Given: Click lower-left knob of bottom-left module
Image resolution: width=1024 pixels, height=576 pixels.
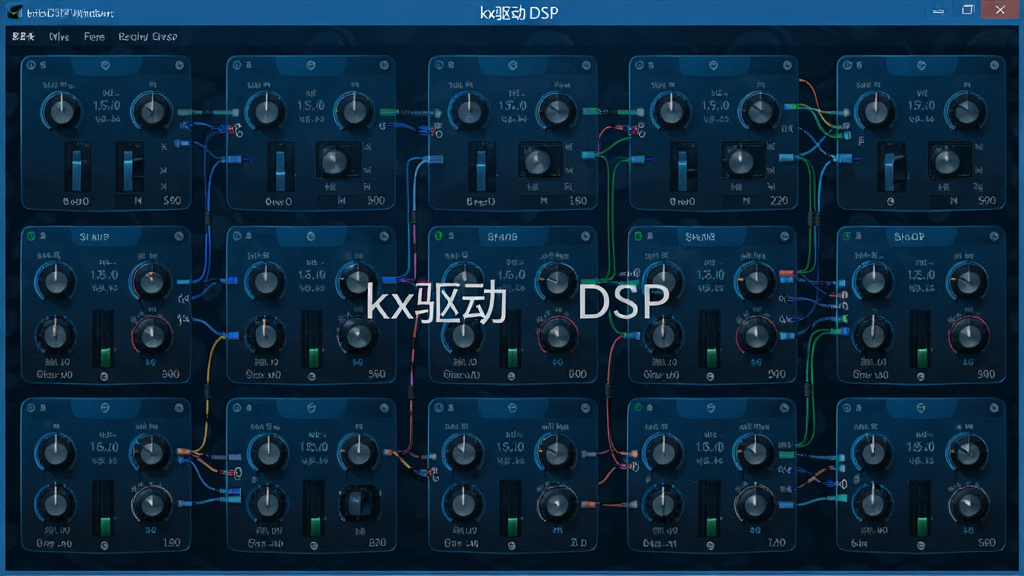Looking at the screenshot, I should (x=56, y=504).
